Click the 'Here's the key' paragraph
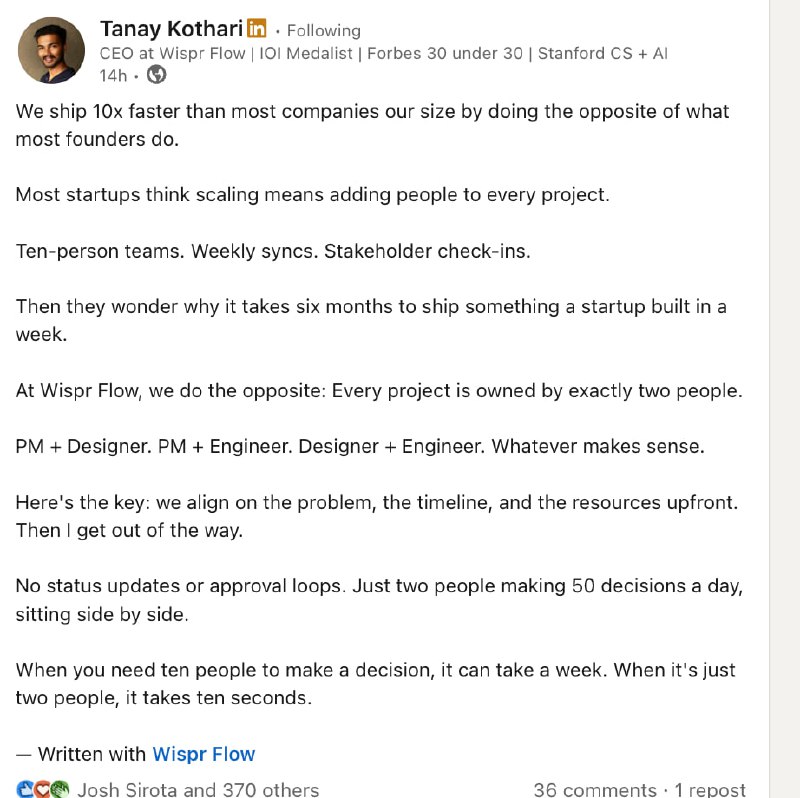Image resolution: width=800 pixels, height=798 pixels. pyautogui.click(x=376, y=516)
